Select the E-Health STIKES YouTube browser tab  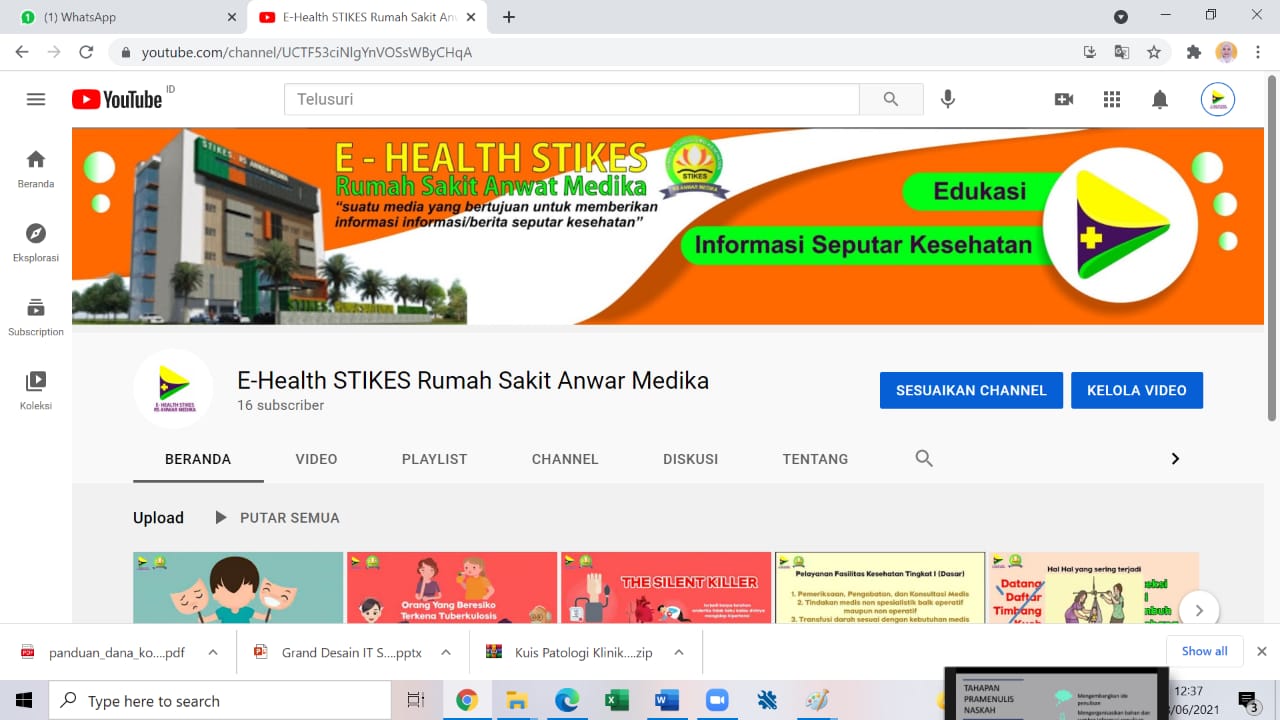[368, 17]
